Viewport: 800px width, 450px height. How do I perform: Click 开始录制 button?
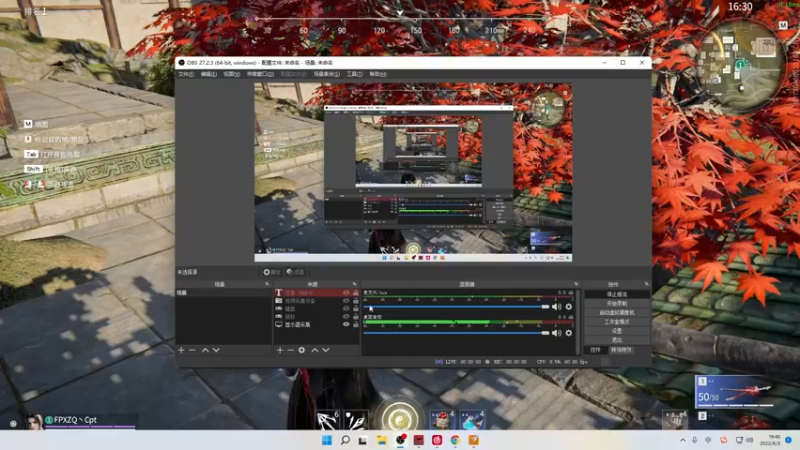pos(617,304)
